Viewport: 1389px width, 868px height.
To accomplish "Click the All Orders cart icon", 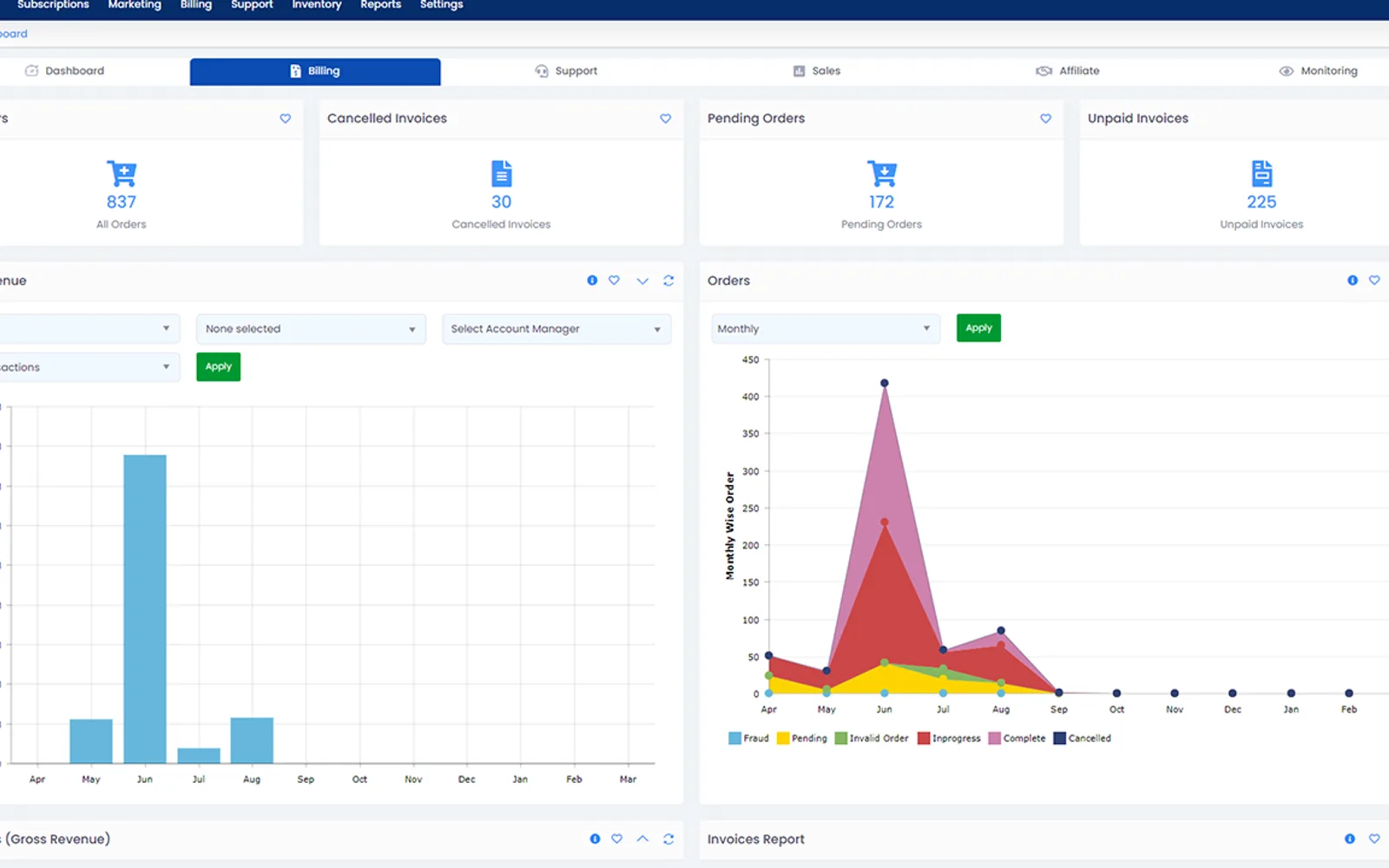I will [x=122, y=174].
